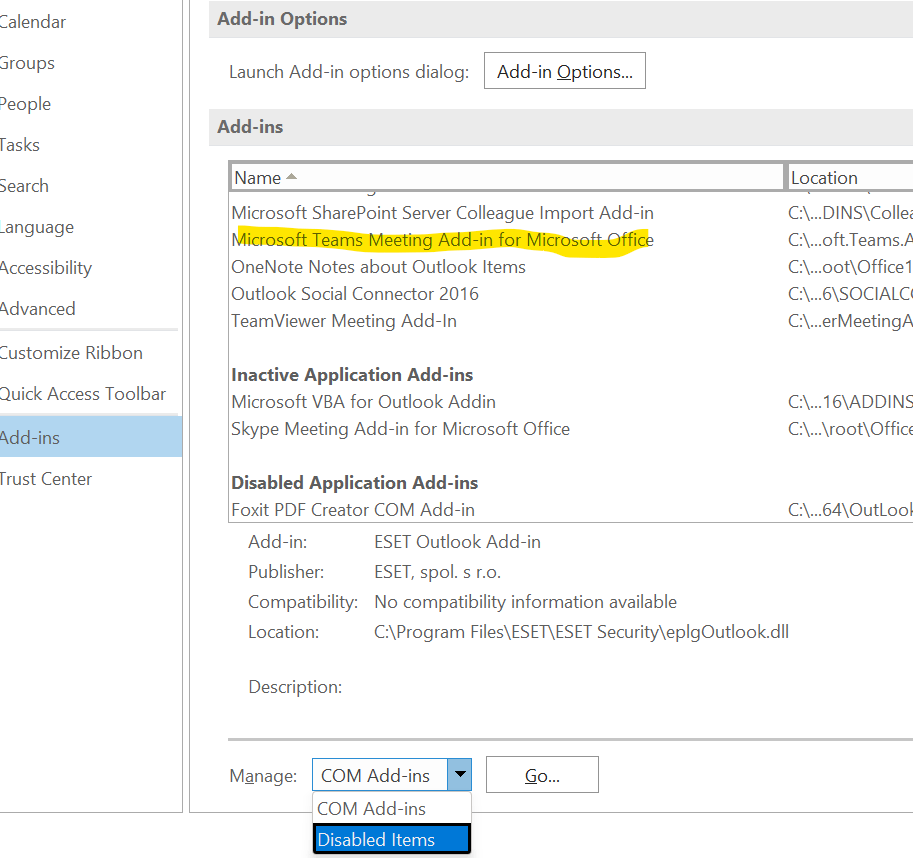This screenshot has width=913, height=858.
Task: Open the Manage dropdown arrow
Action: (459, 775)
